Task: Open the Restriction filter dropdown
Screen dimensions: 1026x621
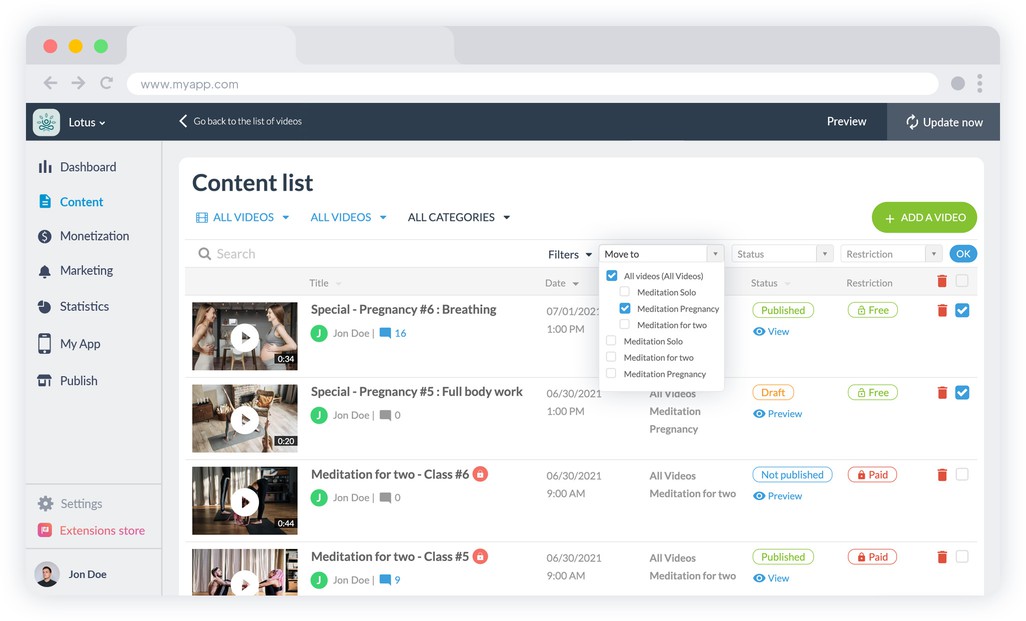Action: point(891,254)
